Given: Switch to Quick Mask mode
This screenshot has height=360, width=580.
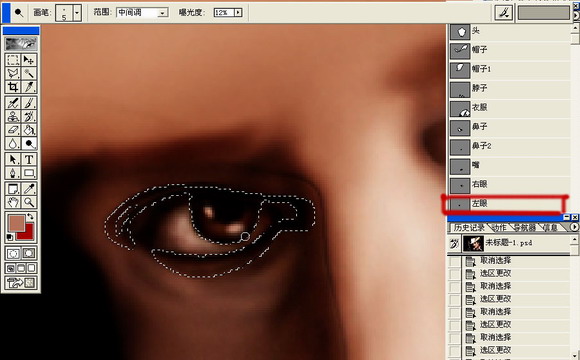Looking at the screenshot, I should pos(29,253).
